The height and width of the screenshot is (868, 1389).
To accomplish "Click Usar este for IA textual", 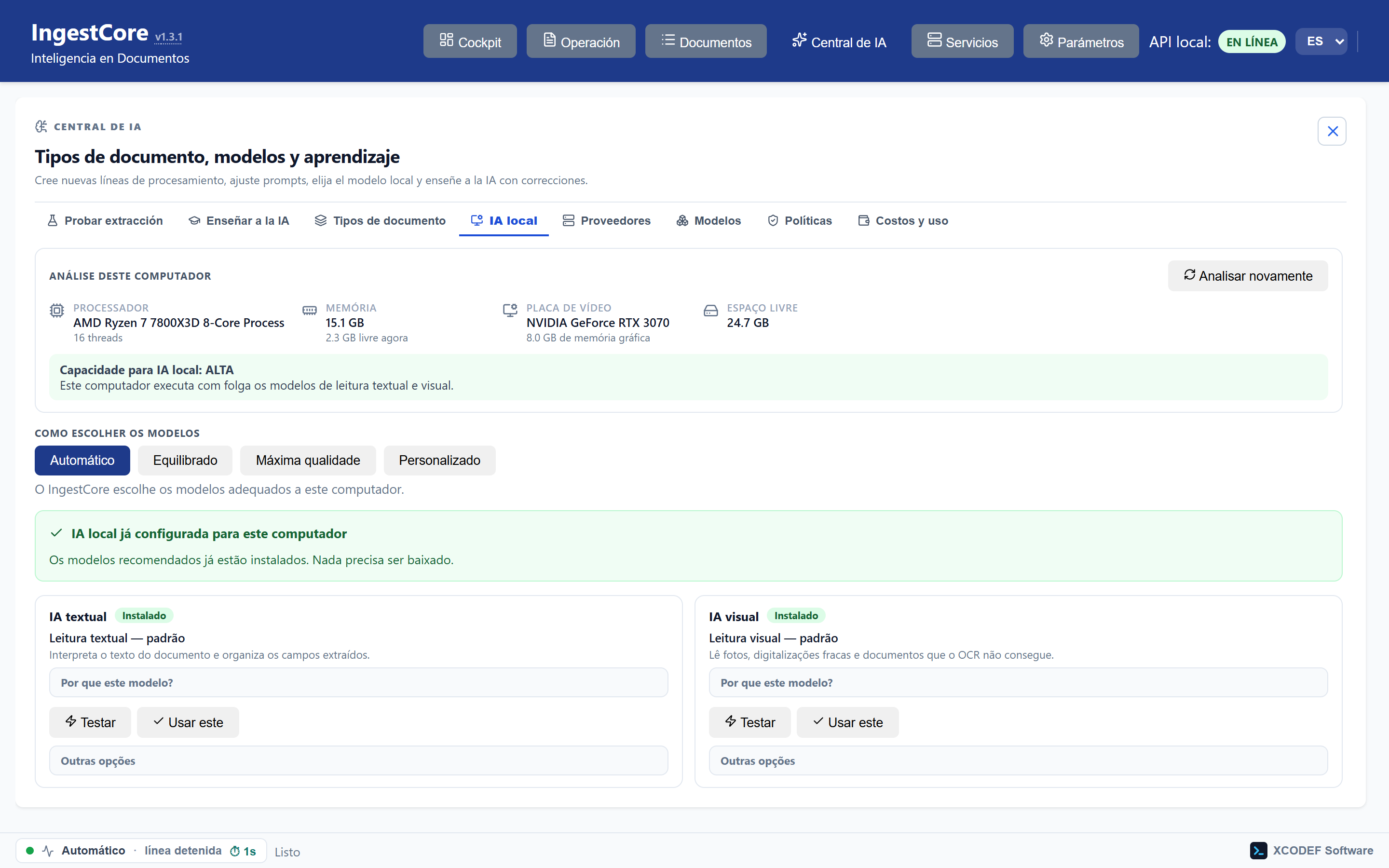I will [x=188, y=722].
